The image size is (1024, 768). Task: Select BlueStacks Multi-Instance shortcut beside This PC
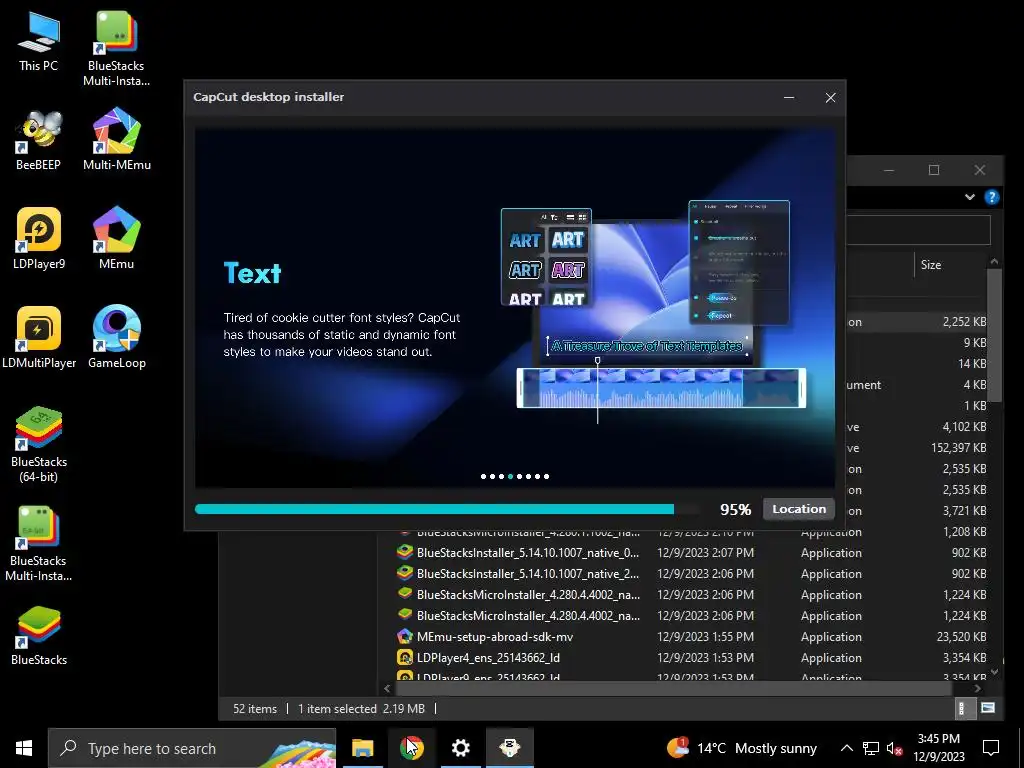click(116, 50)
